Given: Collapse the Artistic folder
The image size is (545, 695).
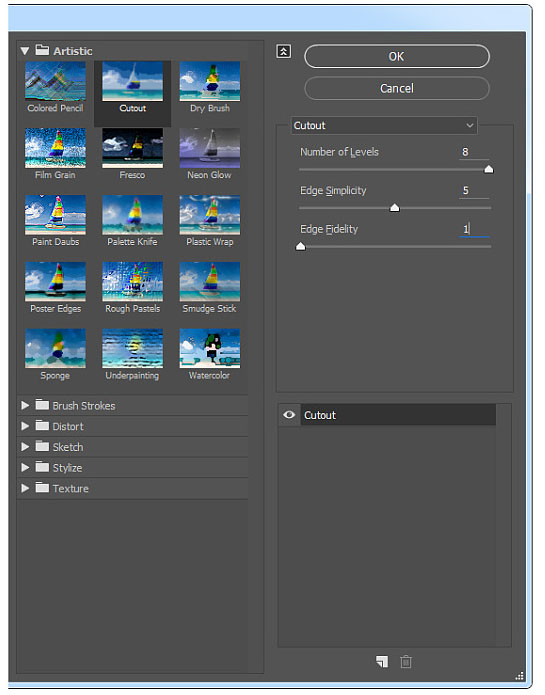Looking at the screenshot, I should [24, 51].
